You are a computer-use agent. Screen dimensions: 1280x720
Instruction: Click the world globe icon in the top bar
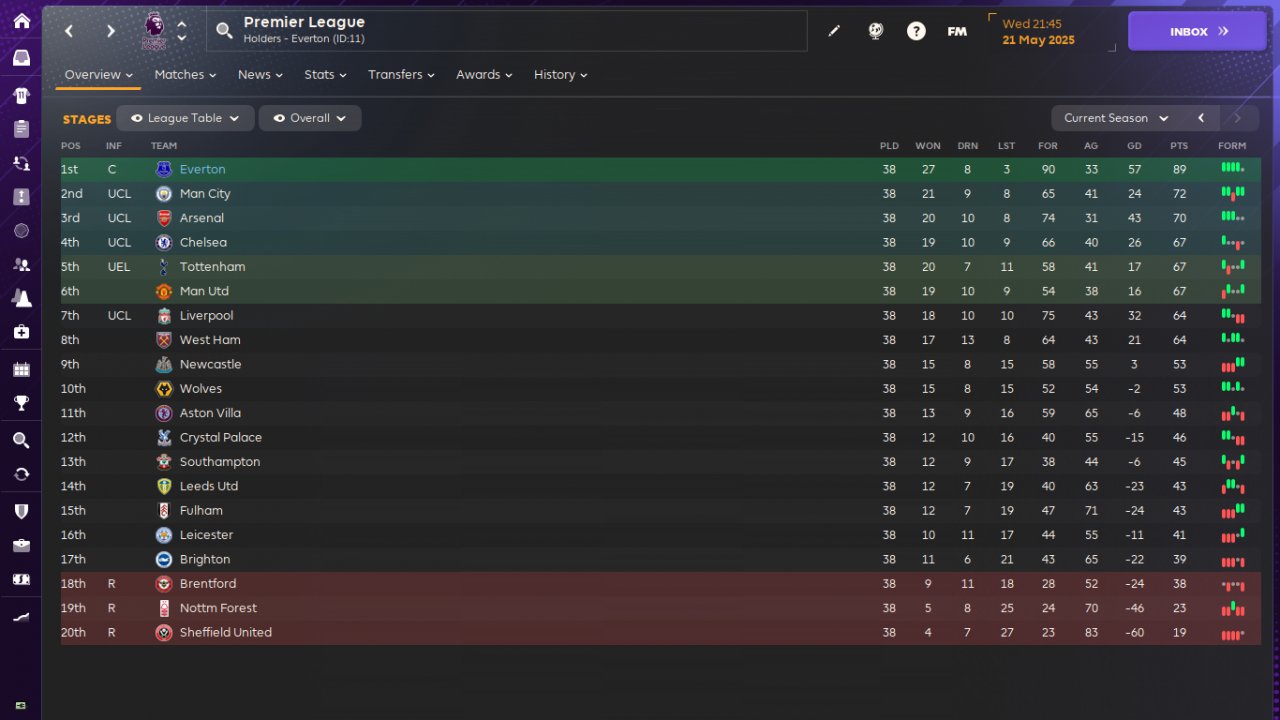pyautogui.click(x=875, y=31)
